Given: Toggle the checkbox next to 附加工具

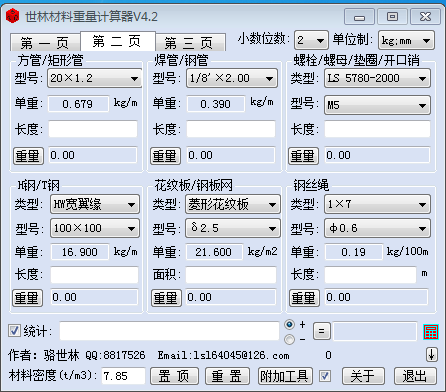Looking at the screenshot, I should [325, 376].
